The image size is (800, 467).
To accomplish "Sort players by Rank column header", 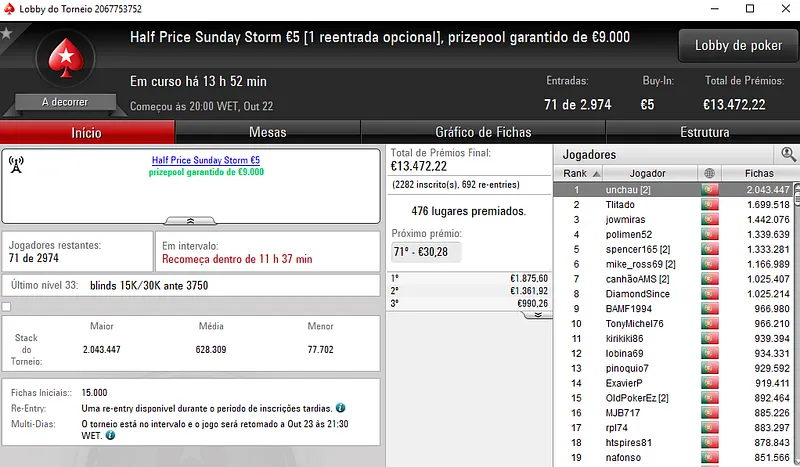I will click(x=575, y=173).
